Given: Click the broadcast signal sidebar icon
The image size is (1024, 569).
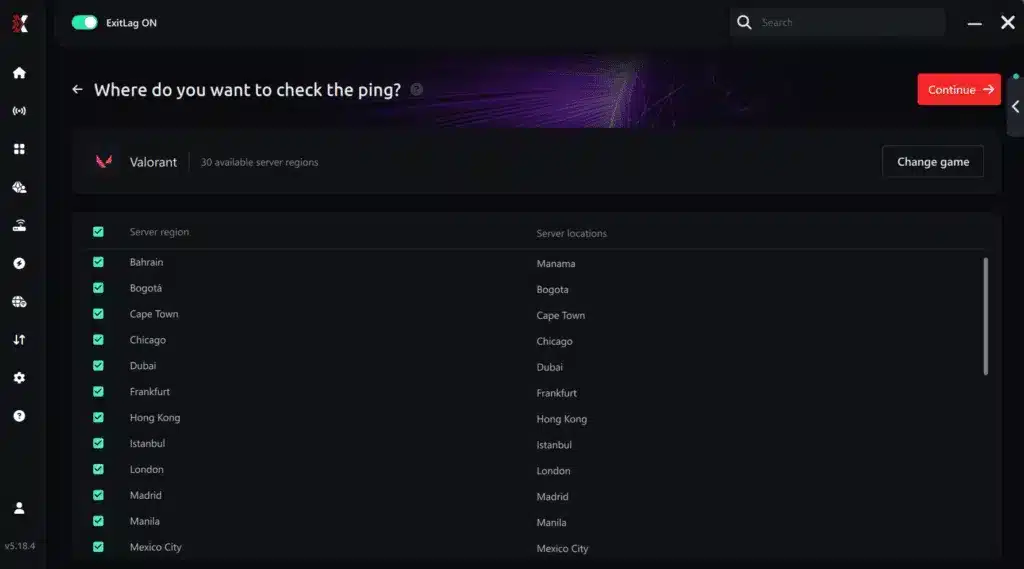Looking at the screenshot, I should tap(19, 111).
